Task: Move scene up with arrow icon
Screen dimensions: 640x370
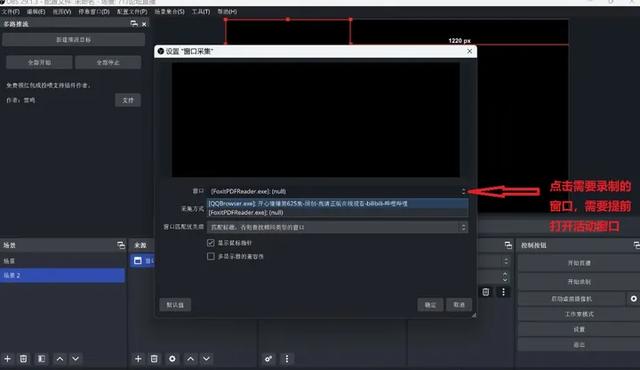Action: coord(60,359)
